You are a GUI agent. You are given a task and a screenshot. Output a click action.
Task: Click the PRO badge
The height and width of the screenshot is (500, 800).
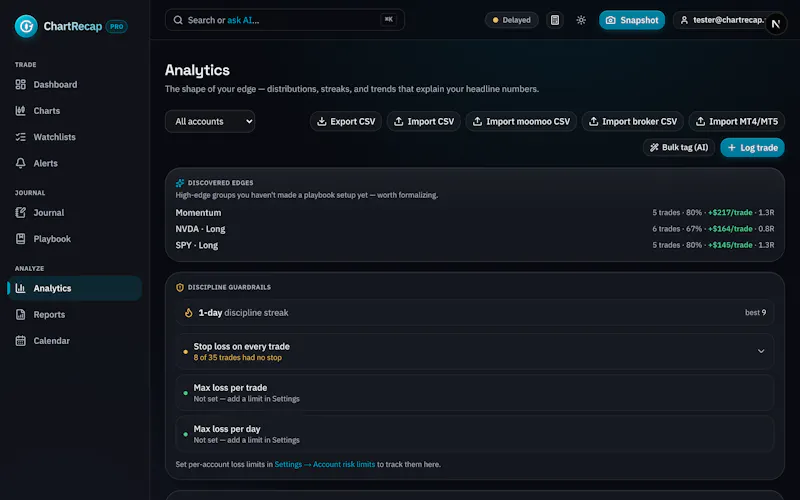(x=116, y=27)
